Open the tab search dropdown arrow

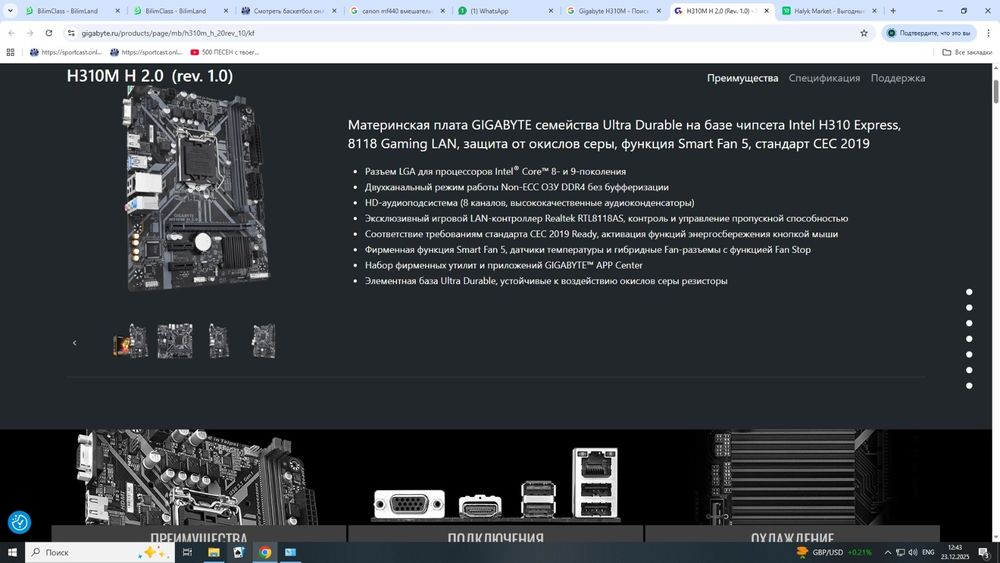[x=10, y=11]
